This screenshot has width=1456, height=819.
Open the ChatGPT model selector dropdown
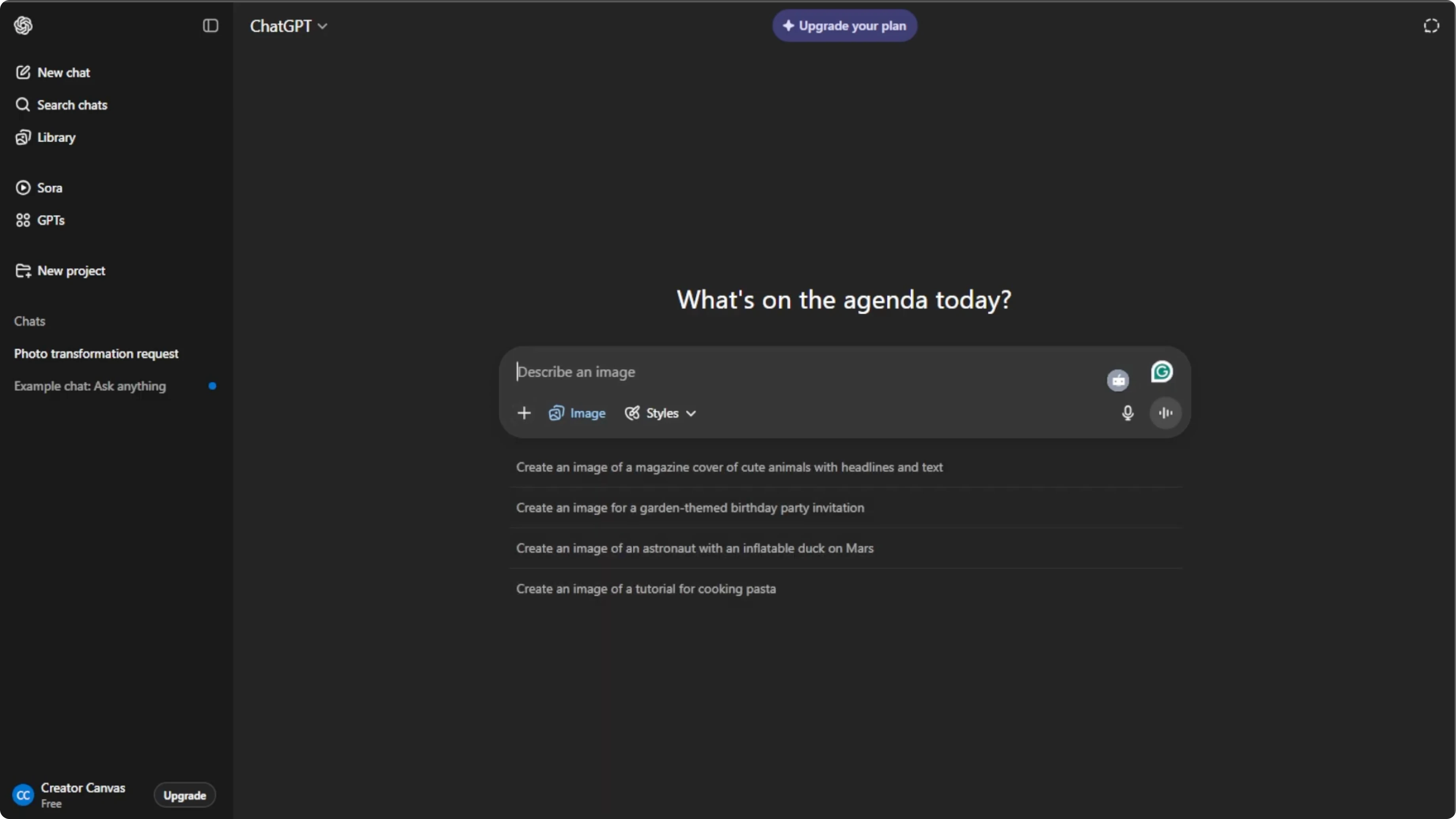click(x=289, y=26)
